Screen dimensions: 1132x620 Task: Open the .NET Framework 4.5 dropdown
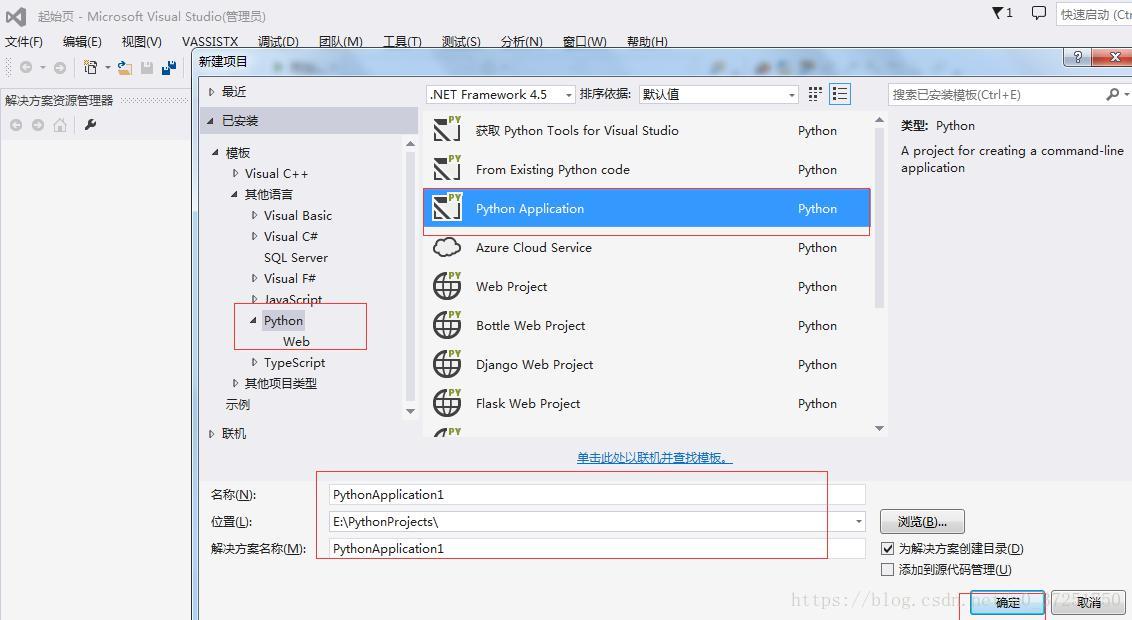(x=501, y=95)
